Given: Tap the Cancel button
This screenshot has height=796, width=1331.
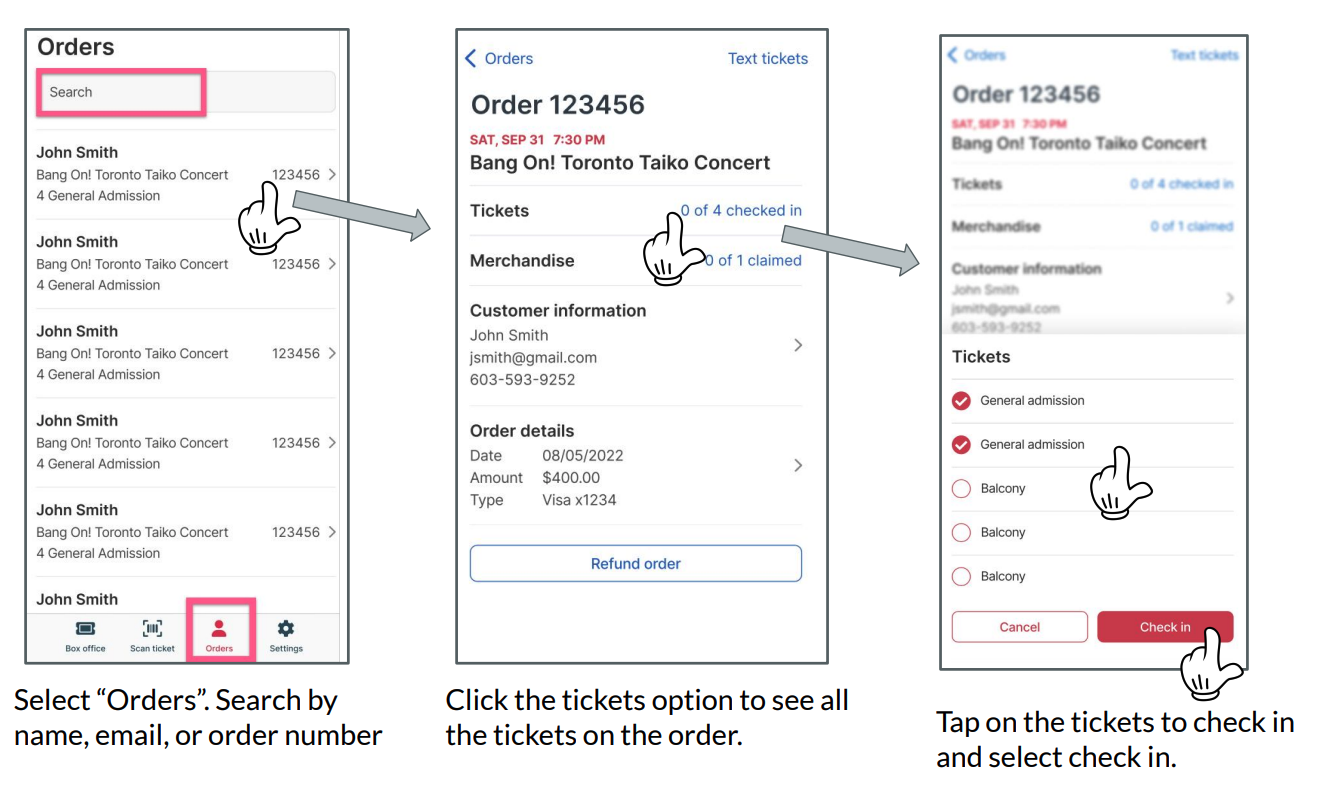Looking at the screenshot, I should click(1020, 627).
